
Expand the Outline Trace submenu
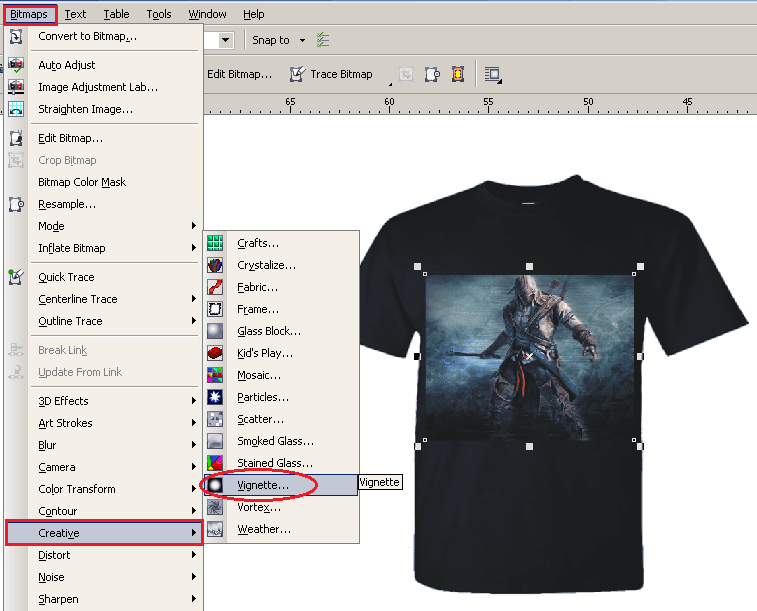coord(194,321)
